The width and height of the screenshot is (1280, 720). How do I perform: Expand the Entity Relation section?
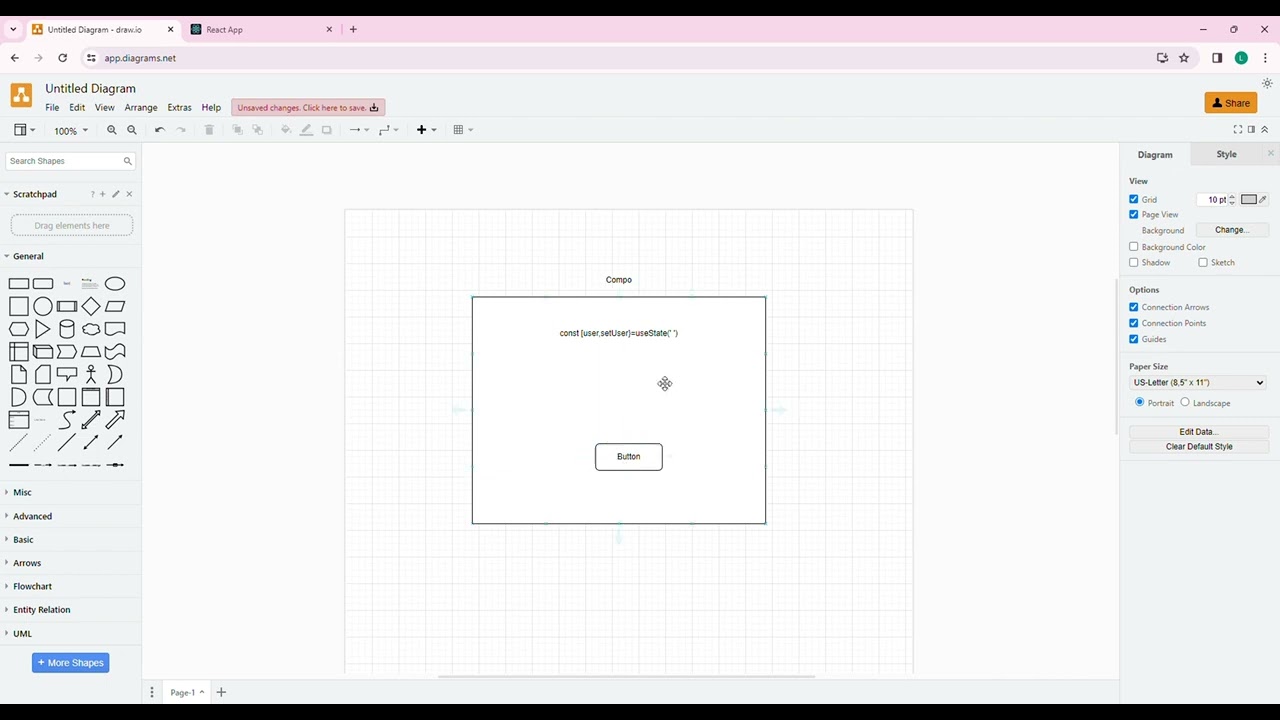pos(41,610)
